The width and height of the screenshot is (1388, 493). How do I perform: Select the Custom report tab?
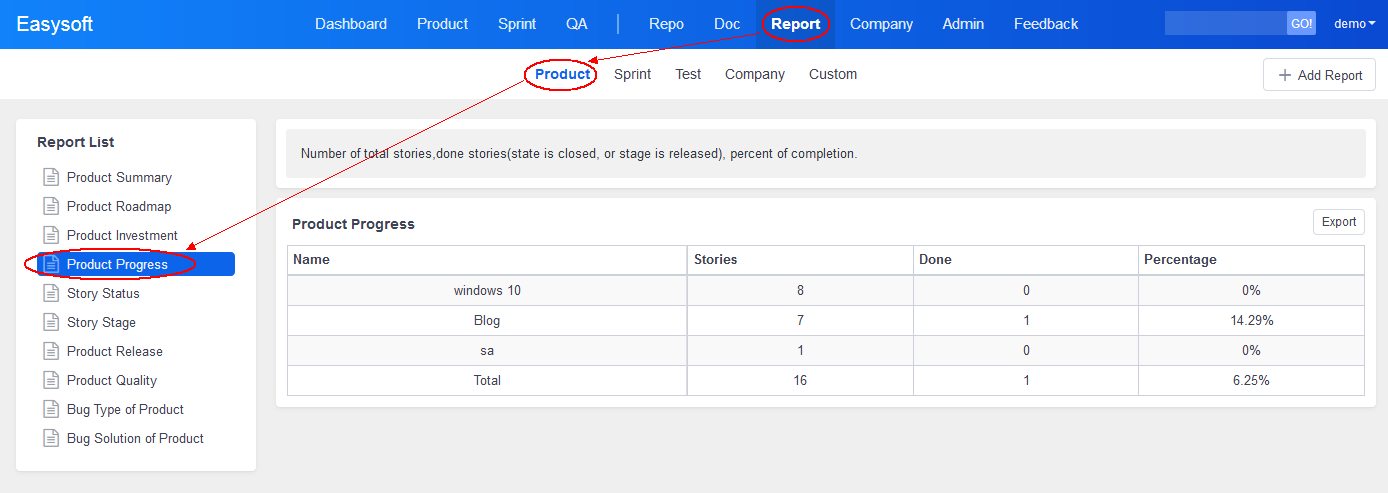pyautogui.click(x=832, y=74)
